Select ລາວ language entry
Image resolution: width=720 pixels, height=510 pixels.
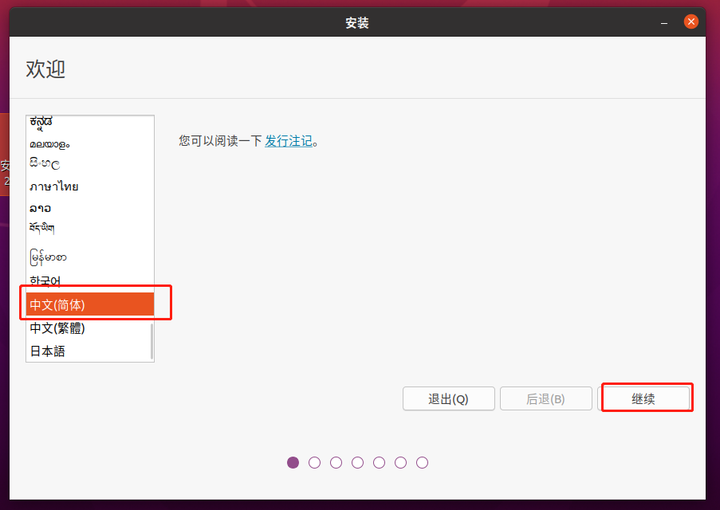[x=90, y=208]
